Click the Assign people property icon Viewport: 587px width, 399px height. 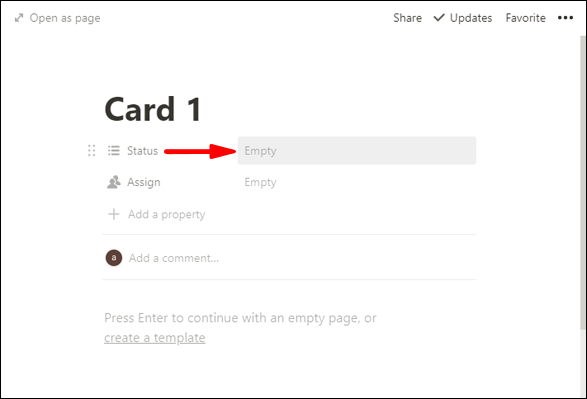tap(114, 182)
